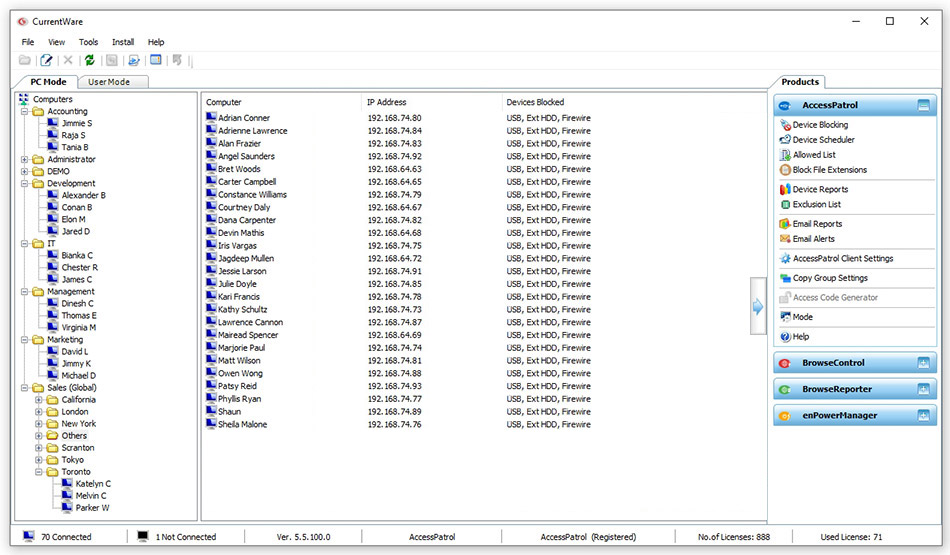Select Chester R in IT
The image size is (950, 555).
click(x=79, y=267)
